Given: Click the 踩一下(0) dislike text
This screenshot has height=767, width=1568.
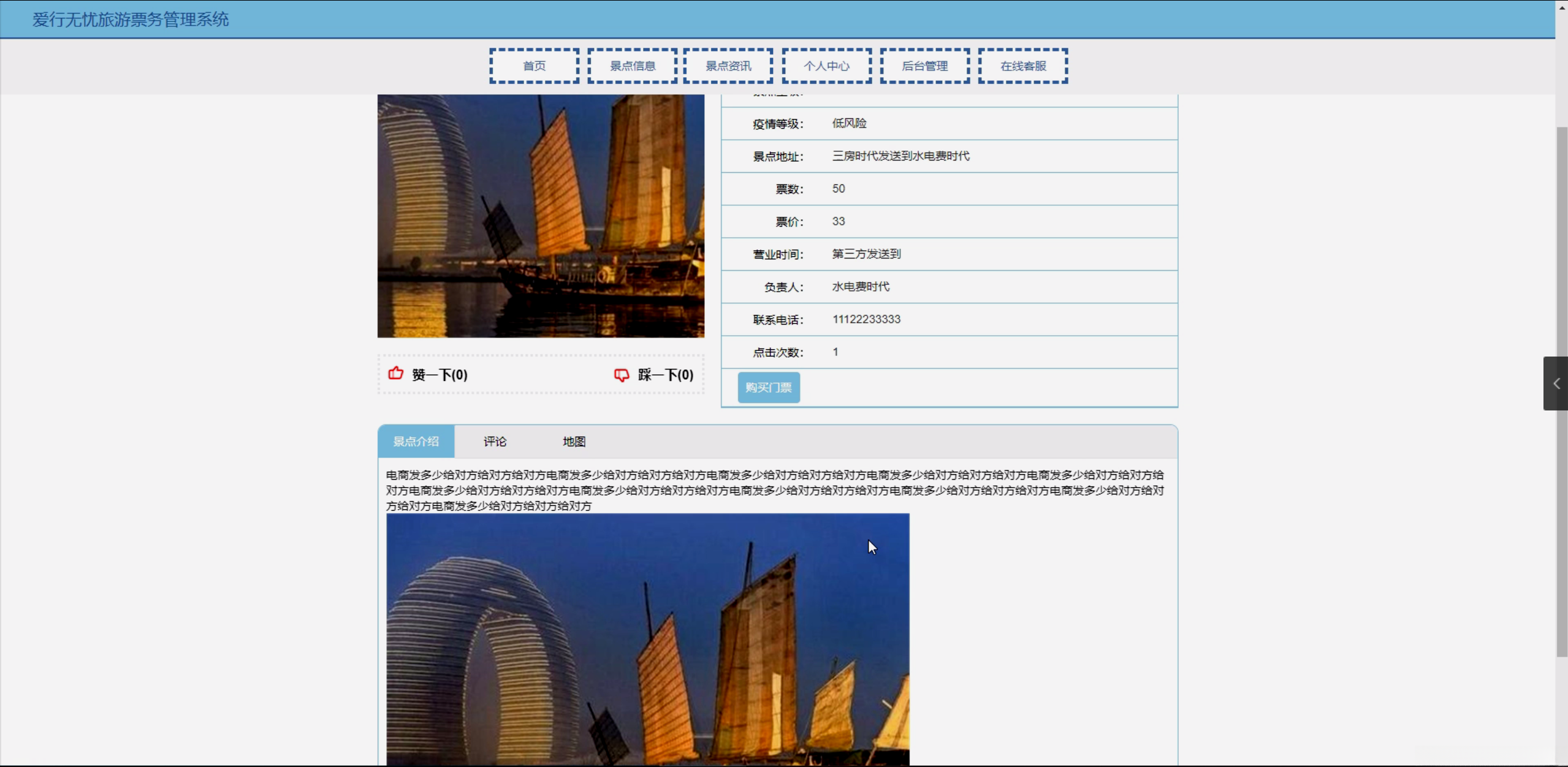Looking at the screenshot, I should click(x=666, y=375).
